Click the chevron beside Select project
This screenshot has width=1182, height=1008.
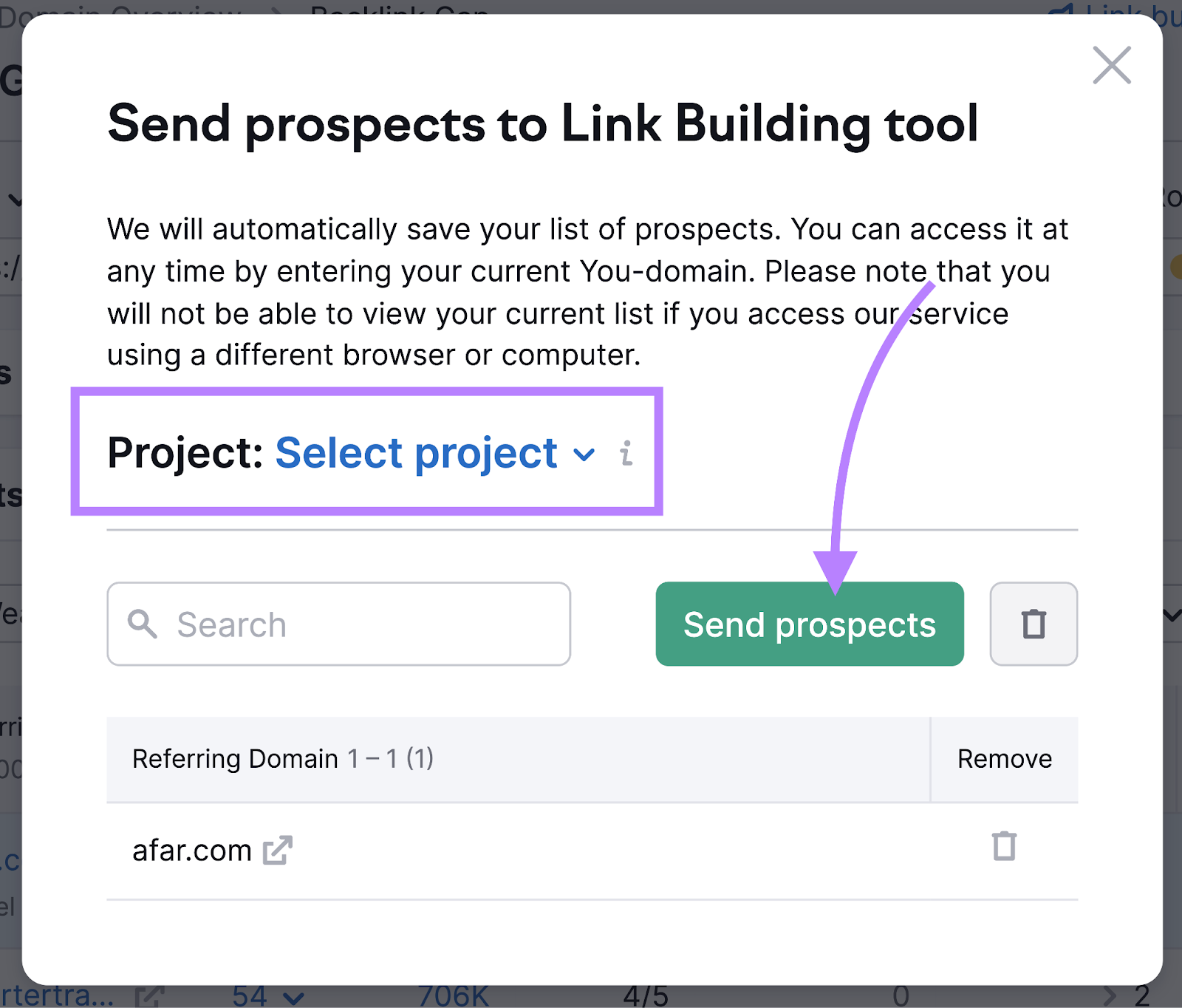pos(584,455)
